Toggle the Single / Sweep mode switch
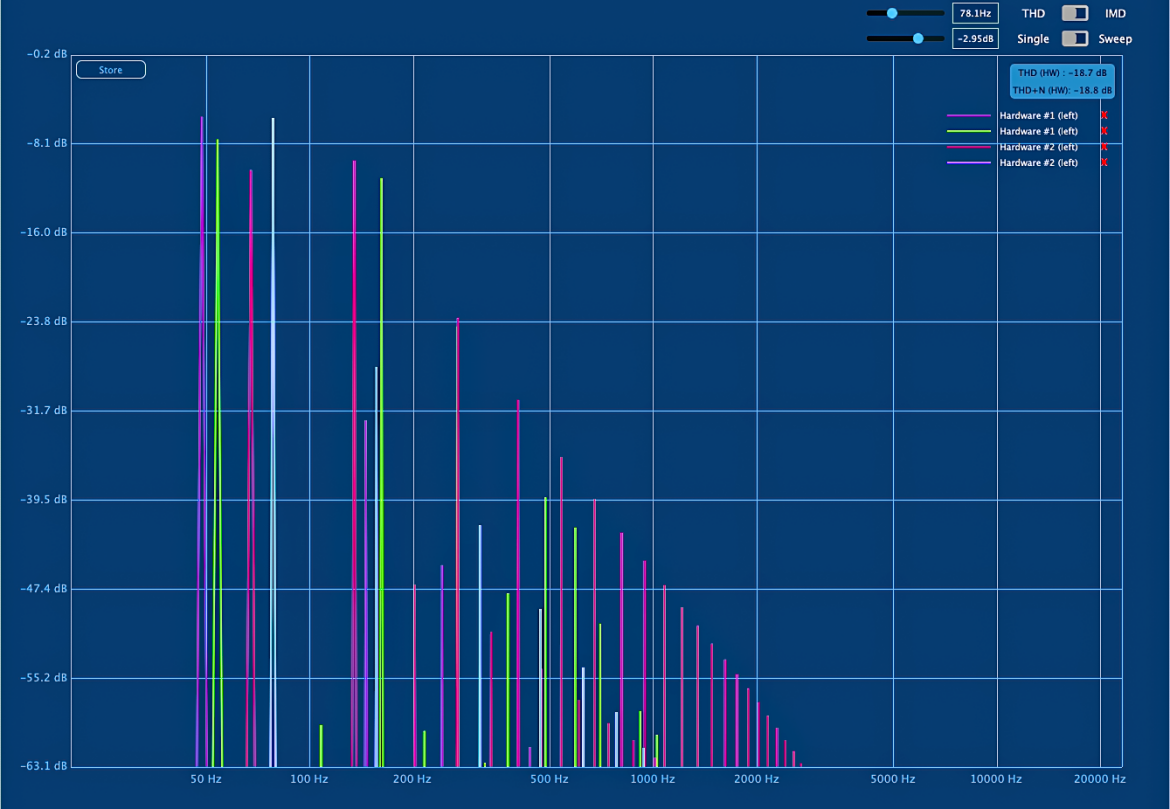This screenshot has width=1170, height=809. click(x=1074, y=39)
